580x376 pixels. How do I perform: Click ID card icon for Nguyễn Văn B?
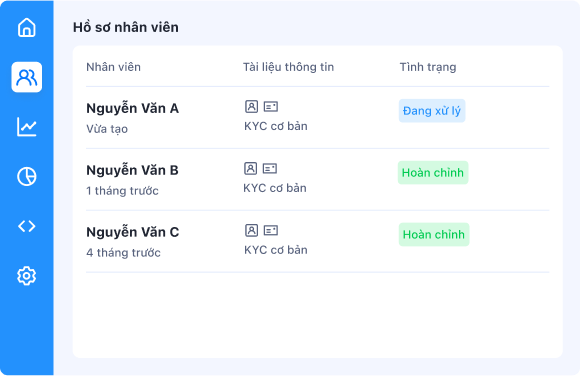[270, 168]
